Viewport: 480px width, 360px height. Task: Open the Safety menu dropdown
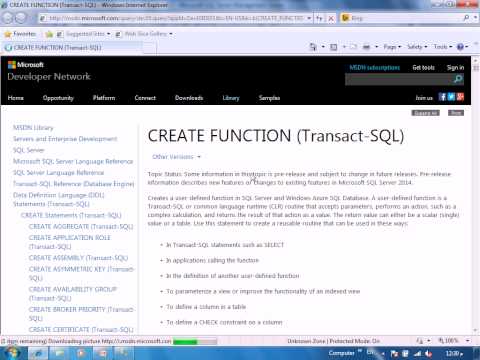coord(417,47)
